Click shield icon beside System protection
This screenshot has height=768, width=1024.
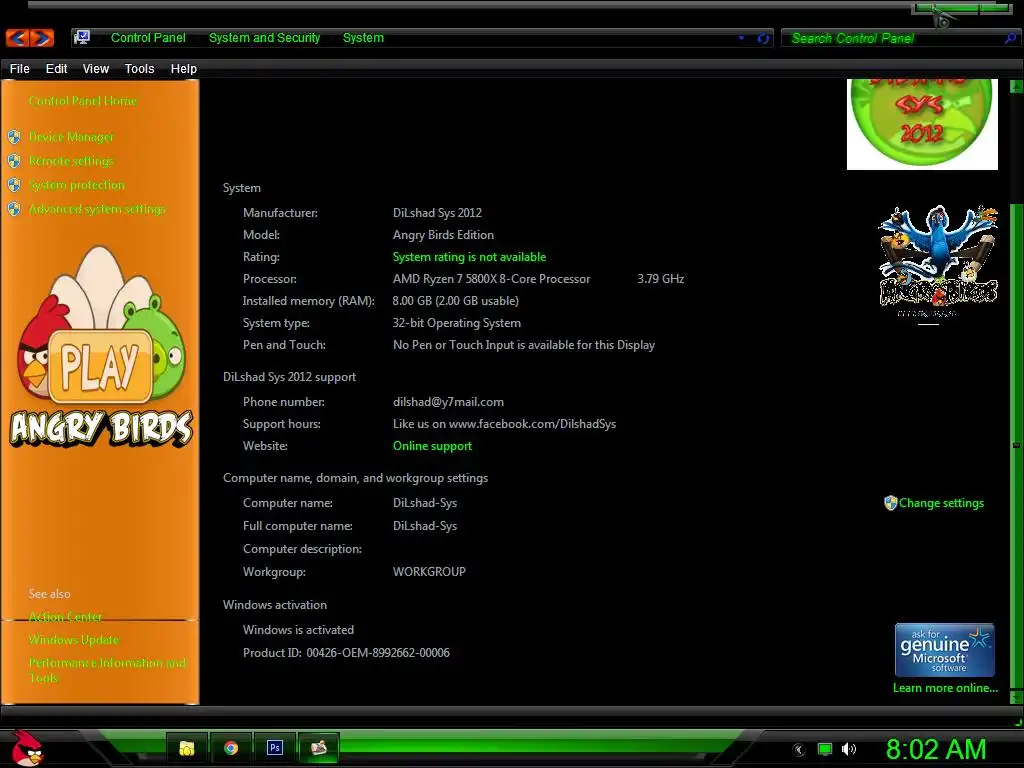(x=14, y=185)
